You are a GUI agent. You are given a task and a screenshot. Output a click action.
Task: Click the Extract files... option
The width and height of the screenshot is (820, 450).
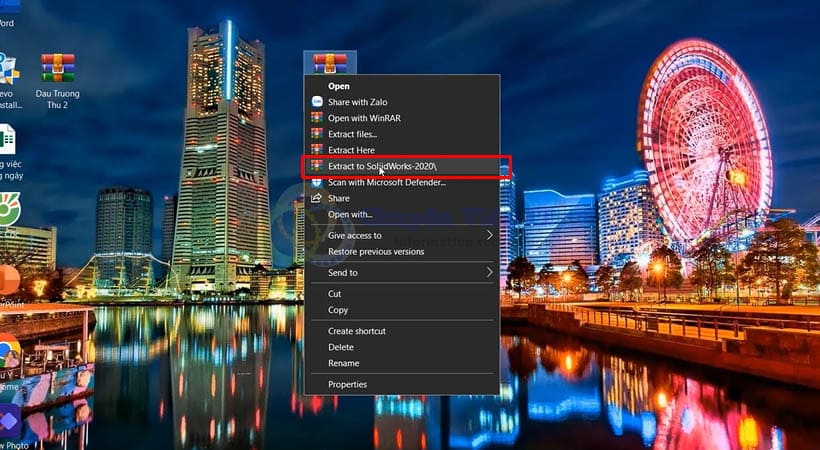[352, 134]
